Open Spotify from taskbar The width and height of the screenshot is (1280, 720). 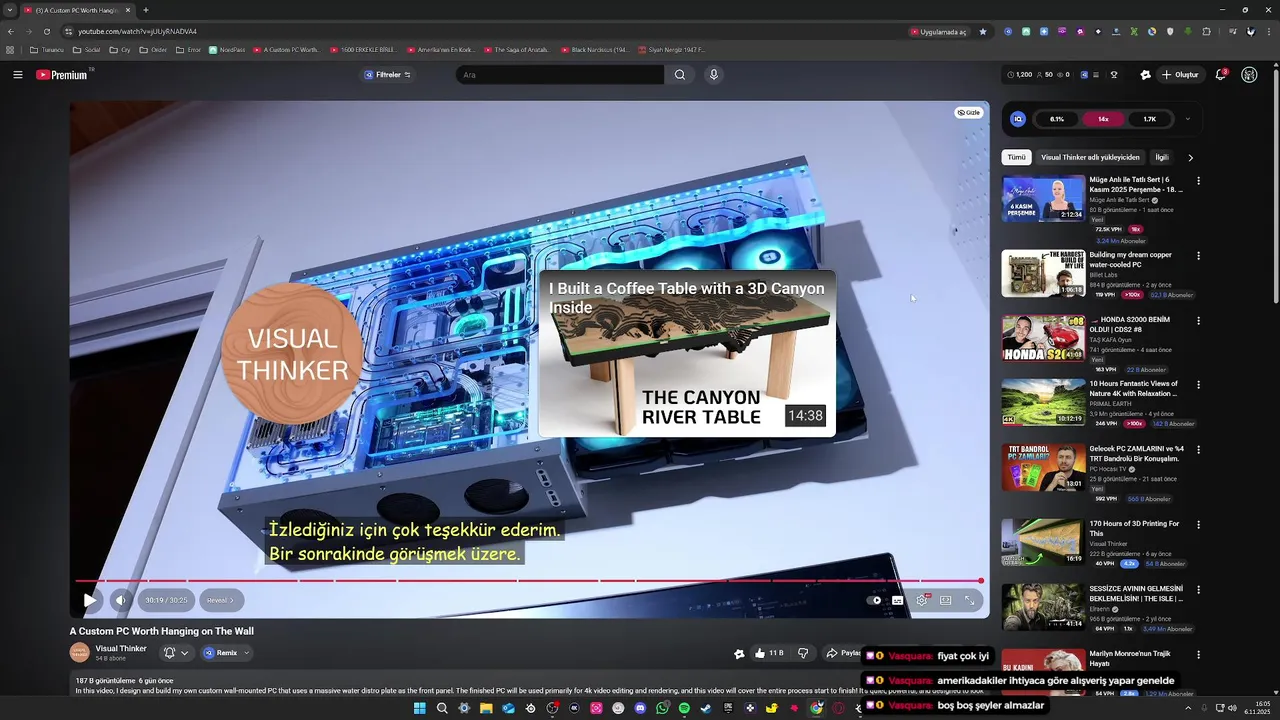[x=684, y=708]
